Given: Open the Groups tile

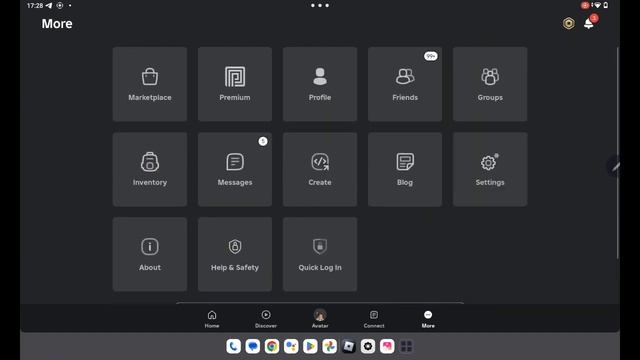Looking at the screenshot, I should [490, 84].
